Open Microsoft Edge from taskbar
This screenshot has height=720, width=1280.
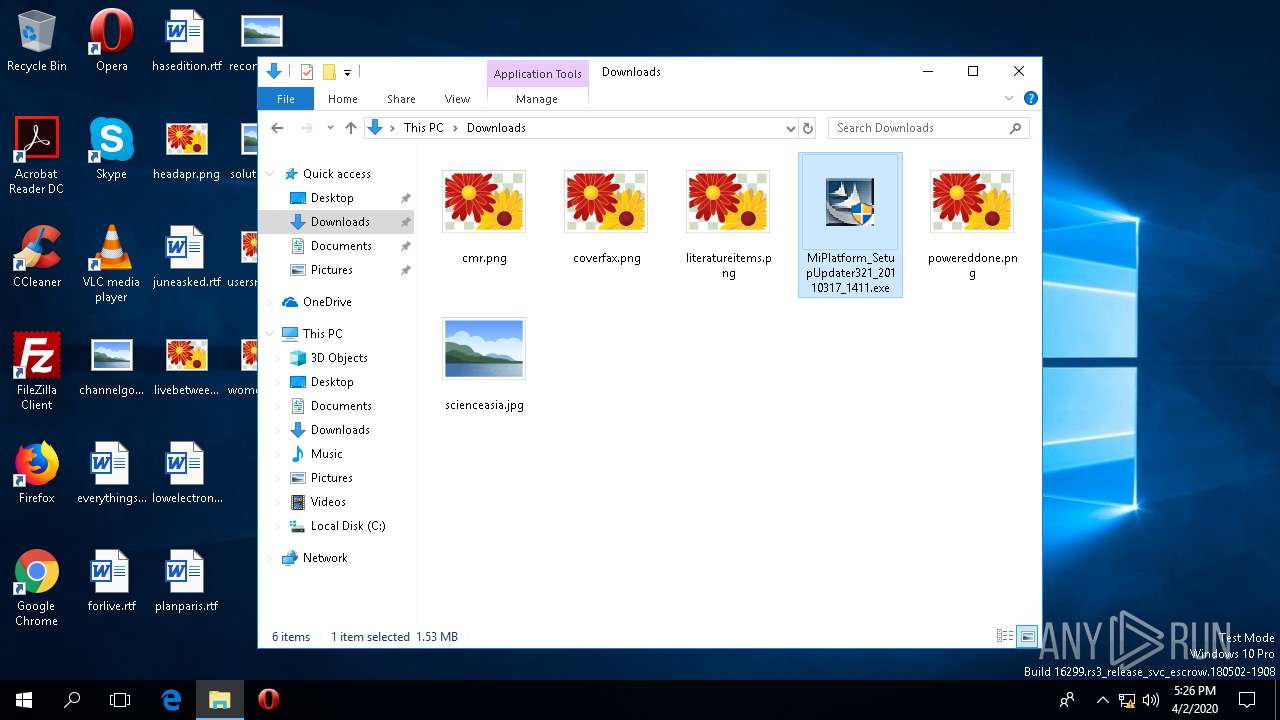coord(171,700)
